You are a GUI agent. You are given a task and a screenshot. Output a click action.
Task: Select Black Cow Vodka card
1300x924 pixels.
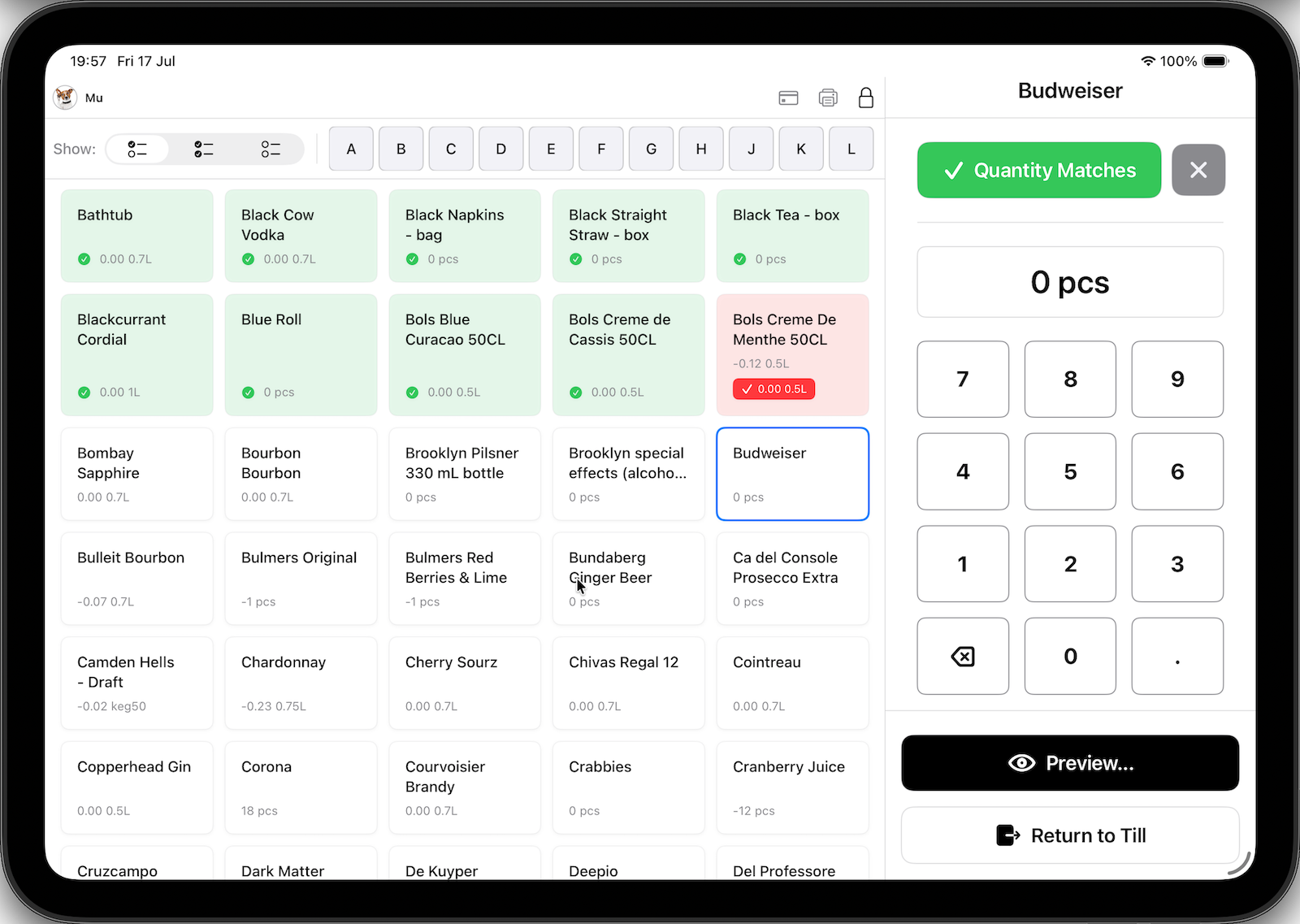(301, 236)
